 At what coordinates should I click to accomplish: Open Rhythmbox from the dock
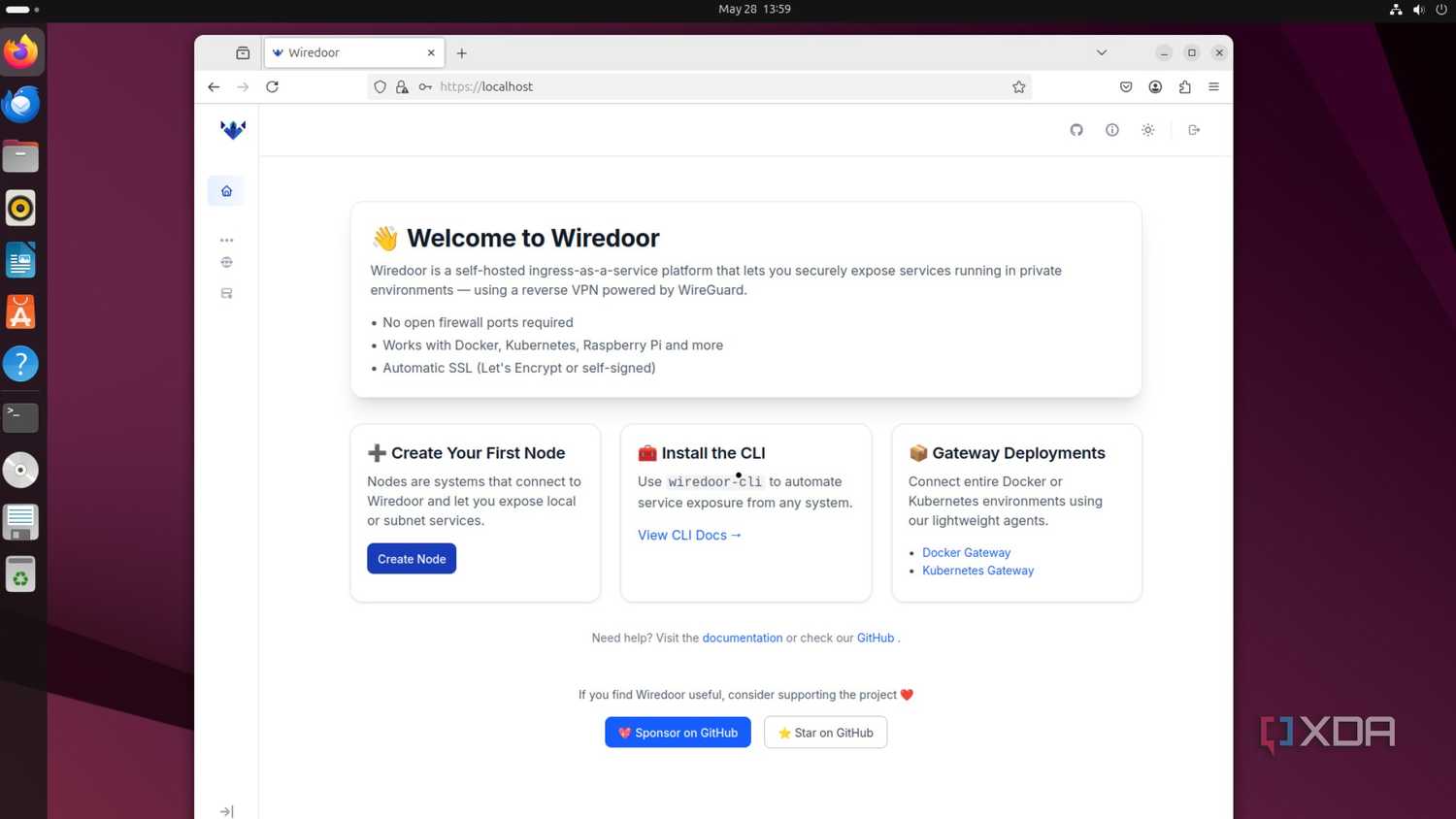[20, 208]
